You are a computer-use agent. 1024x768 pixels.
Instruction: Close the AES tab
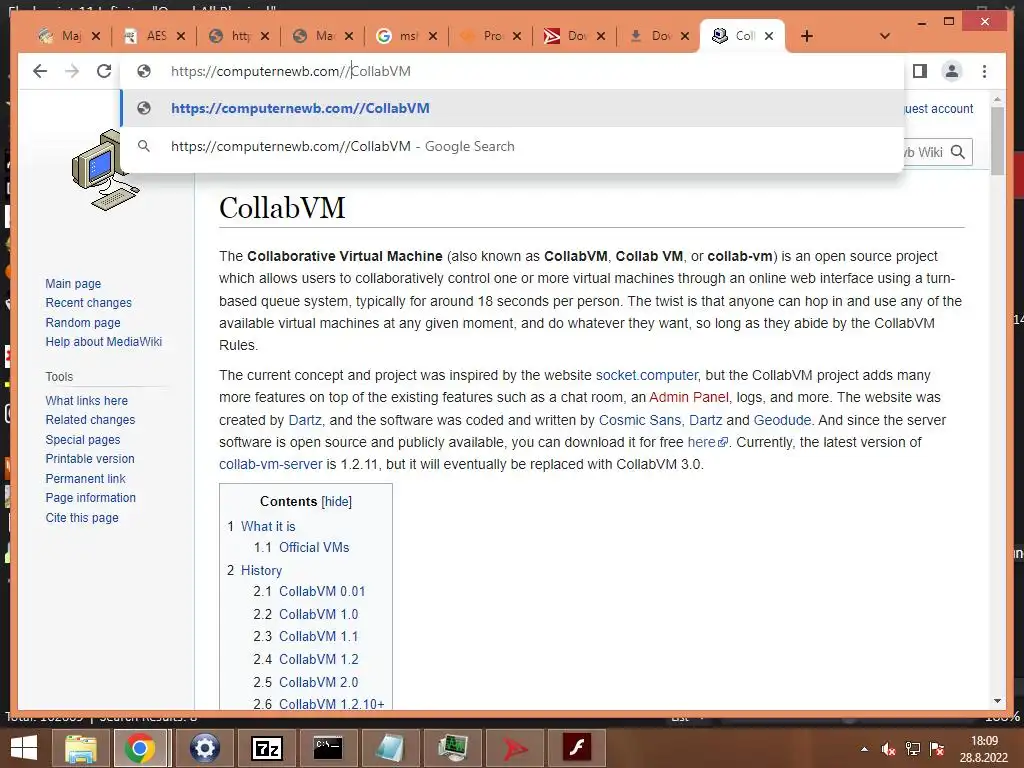click(181, 36)
